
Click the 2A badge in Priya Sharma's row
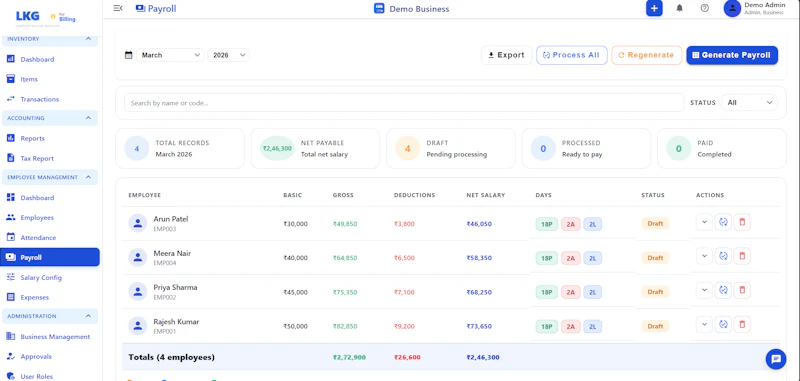click(571, 292)
